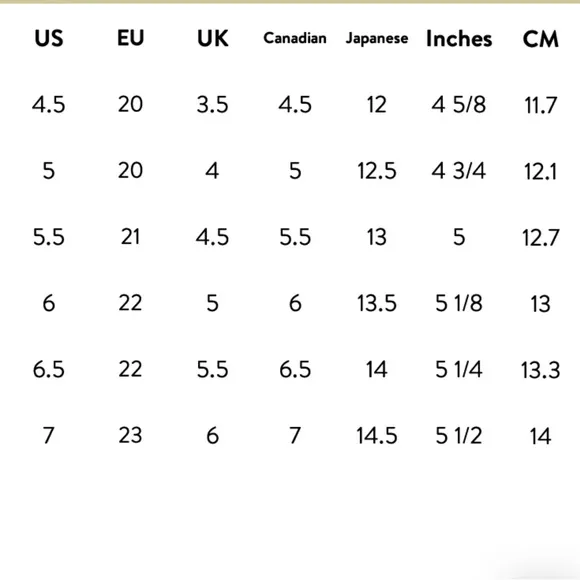Click the US column header
Screen dimensions: 580x580
pos(49,38)
